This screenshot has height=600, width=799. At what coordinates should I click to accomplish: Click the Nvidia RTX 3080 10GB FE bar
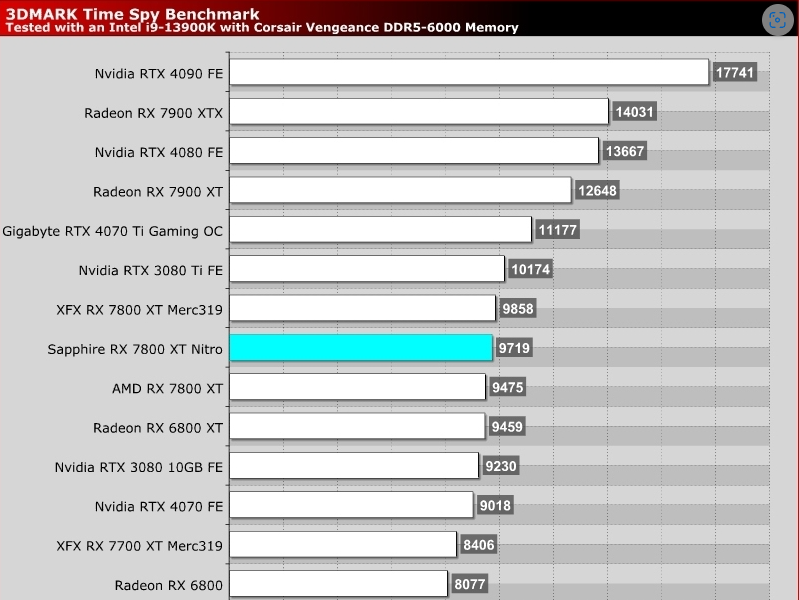(354, 465)
